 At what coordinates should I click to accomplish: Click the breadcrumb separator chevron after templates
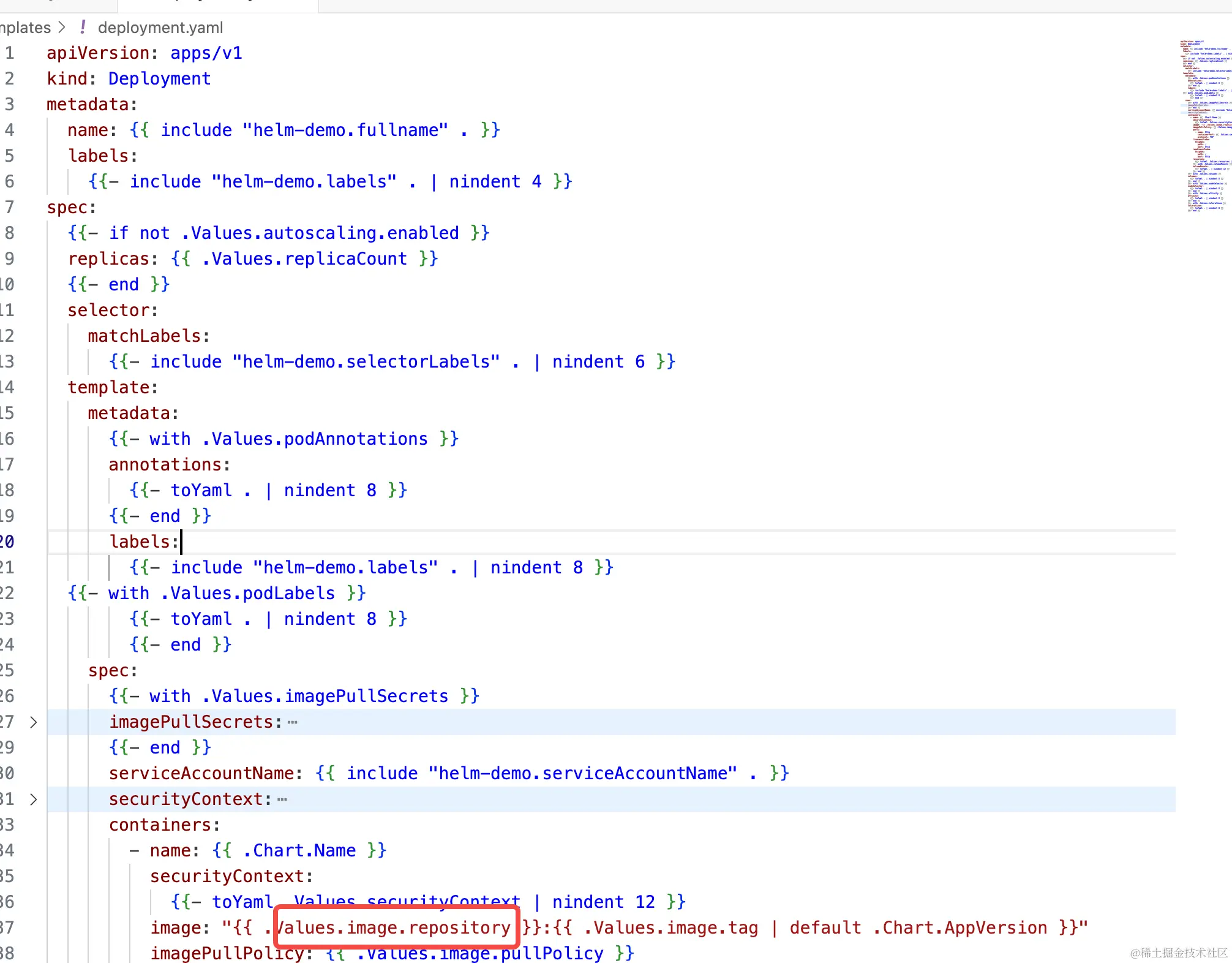(62, 28)
